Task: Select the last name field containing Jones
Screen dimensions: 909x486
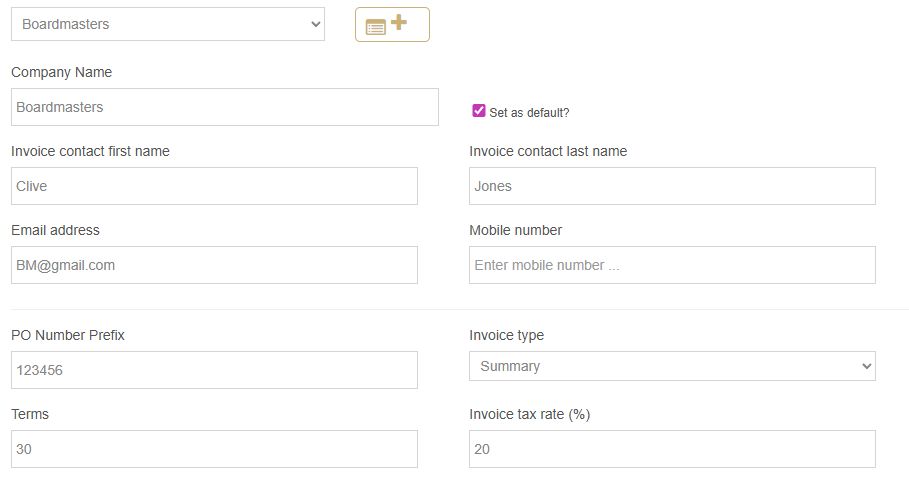Action: [x=672, y=186]
